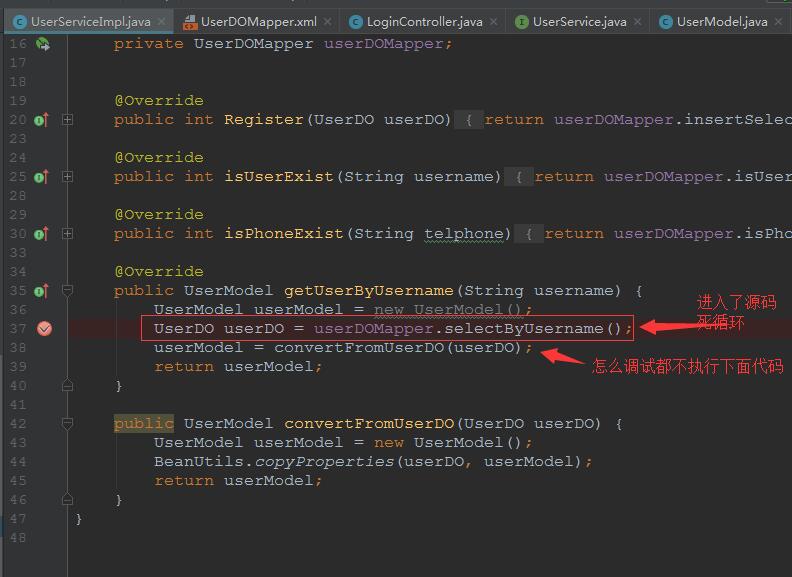The height and width of the screenshot is (577, 792).
Task: Click 'copyProperties' on line 44
Action: pos(324,462)
